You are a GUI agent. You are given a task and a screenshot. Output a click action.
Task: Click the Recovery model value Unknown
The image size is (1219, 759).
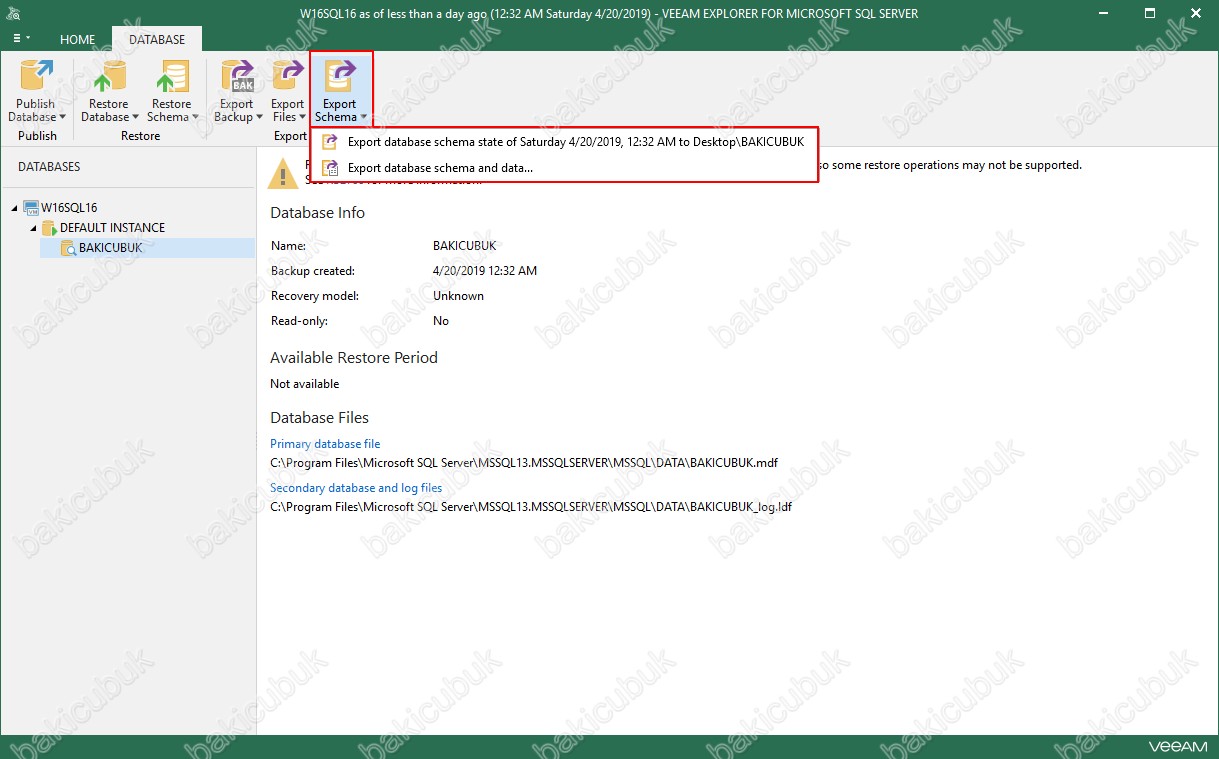pyautogui.click(x=458, y=296)
